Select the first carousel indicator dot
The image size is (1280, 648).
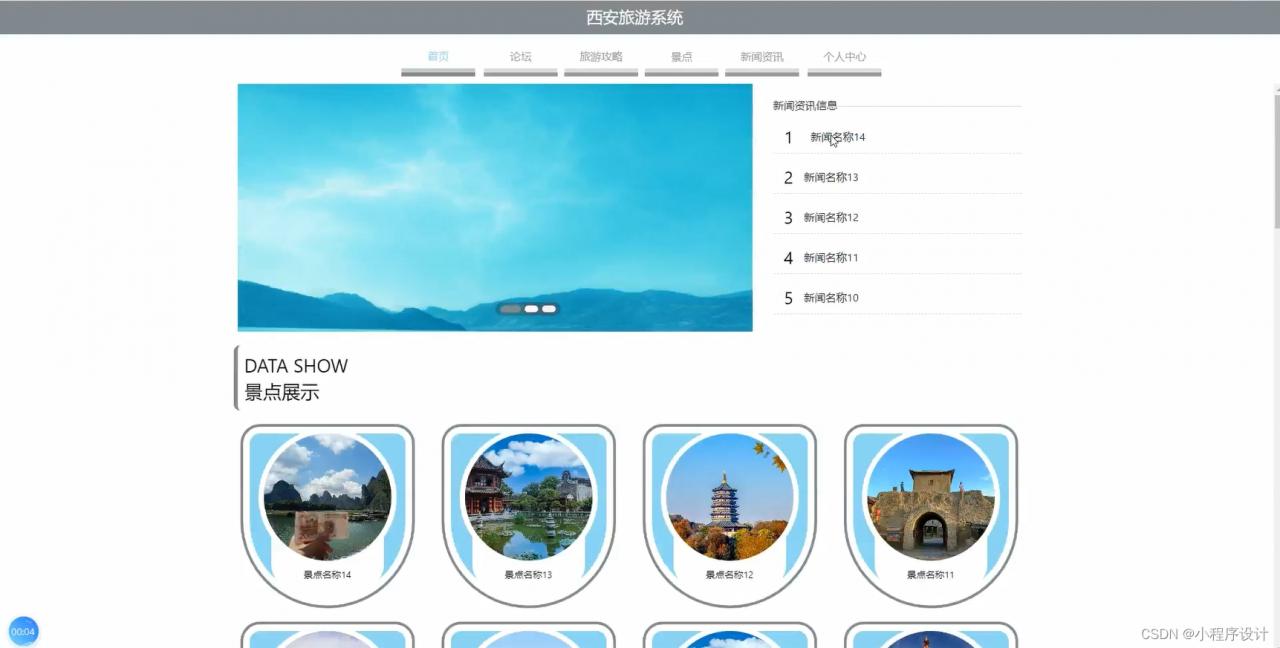512,309
